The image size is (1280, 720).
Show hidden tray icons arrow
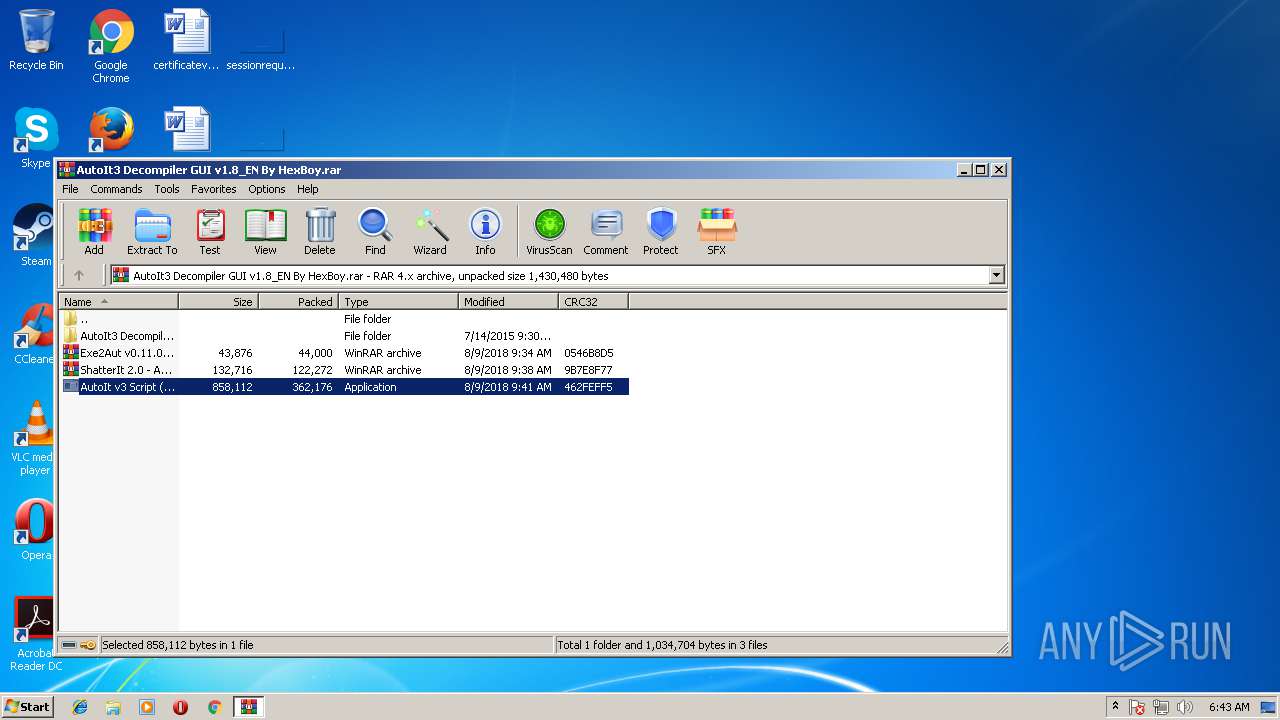[x=1115, y=706]
